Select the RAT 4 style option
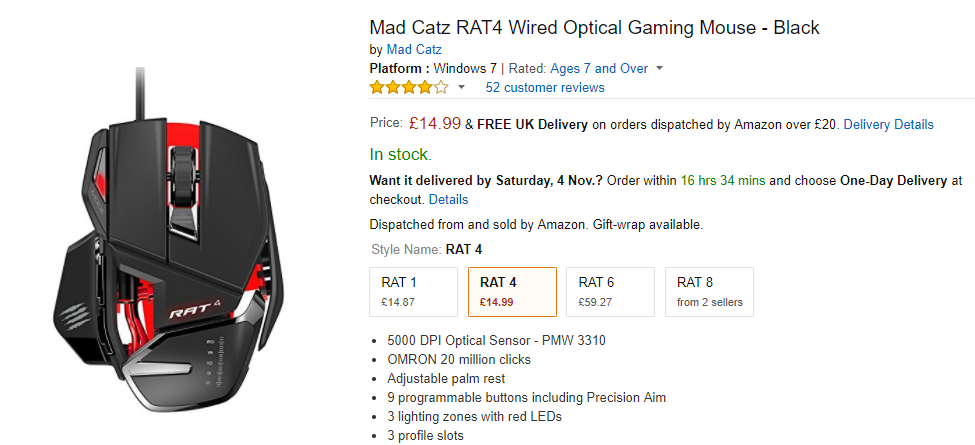This screenshot has width=975, height=445. 511,291
